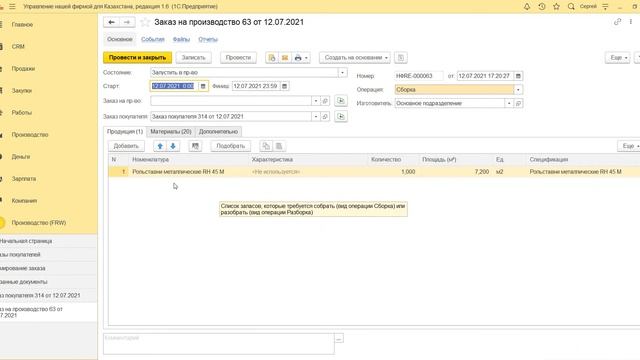
Task: Click the document movements report icon
Action: pos(271,58)
